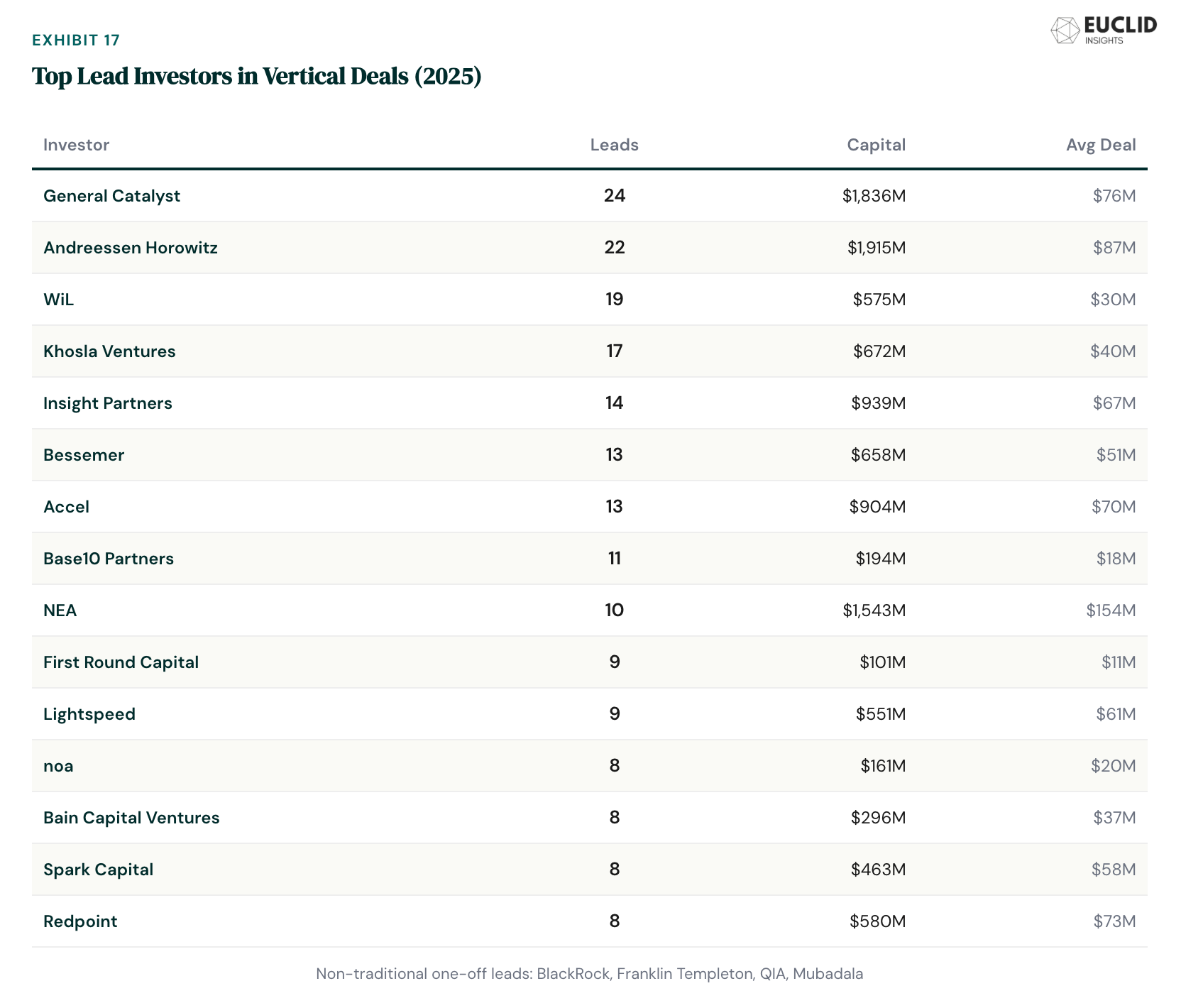Click the $658M capital cell
Viewport: 1181px width, 1008px height.
coord(879,455)
